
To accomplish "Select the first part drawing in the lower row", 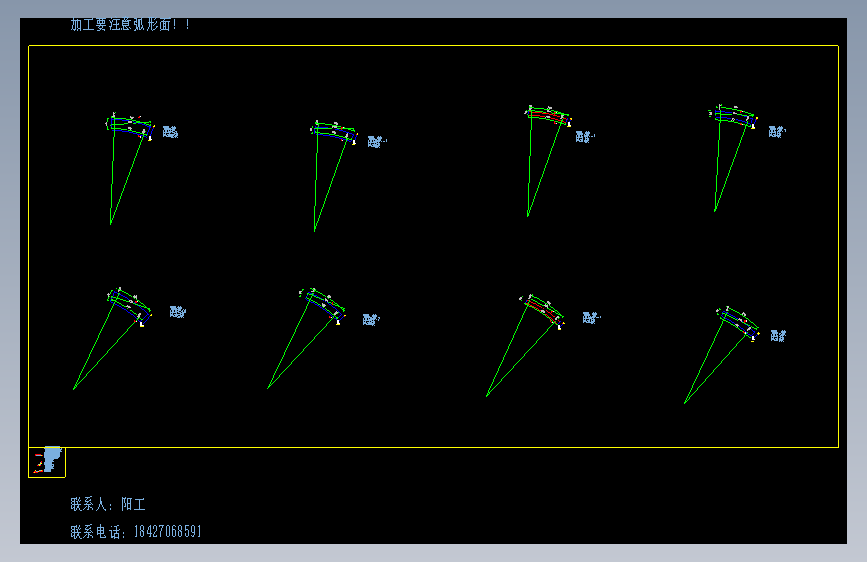I will coord(112,339).
